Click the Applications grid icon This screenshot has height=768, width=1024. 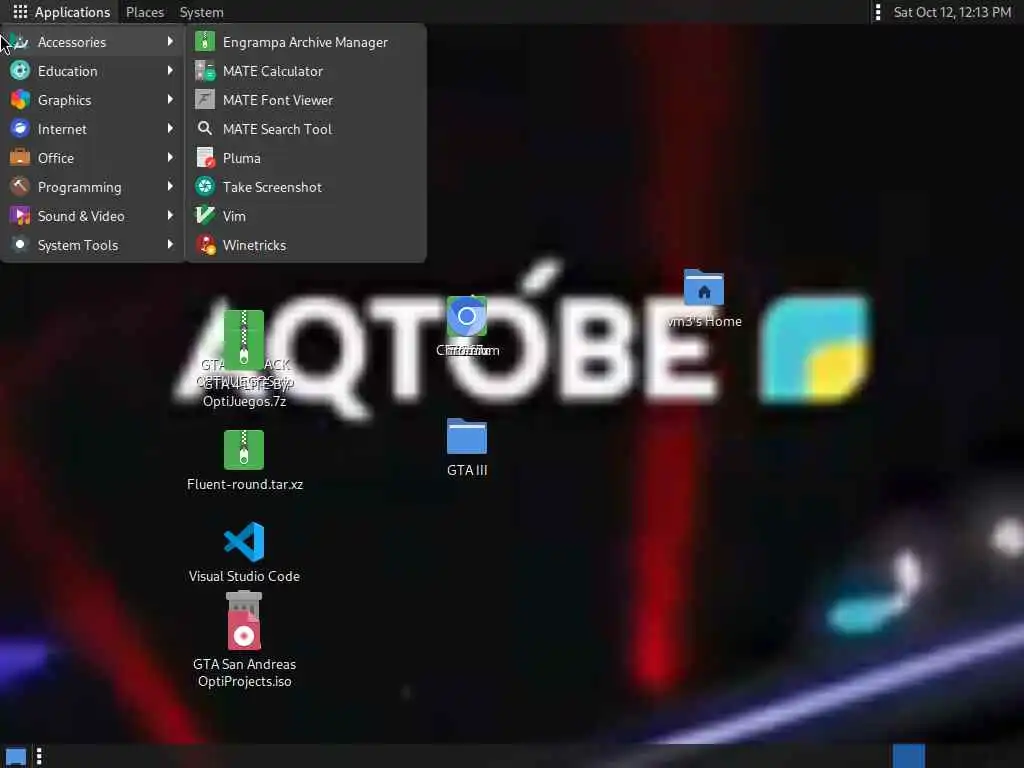[20, 12]
